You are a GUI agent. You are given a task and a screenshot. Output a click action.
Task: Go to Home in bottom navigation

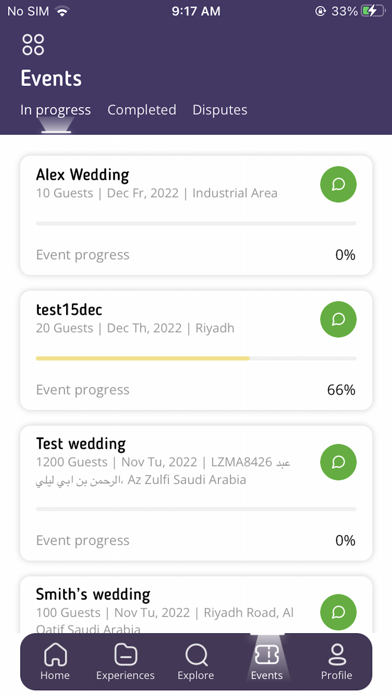tap(55, 662)
